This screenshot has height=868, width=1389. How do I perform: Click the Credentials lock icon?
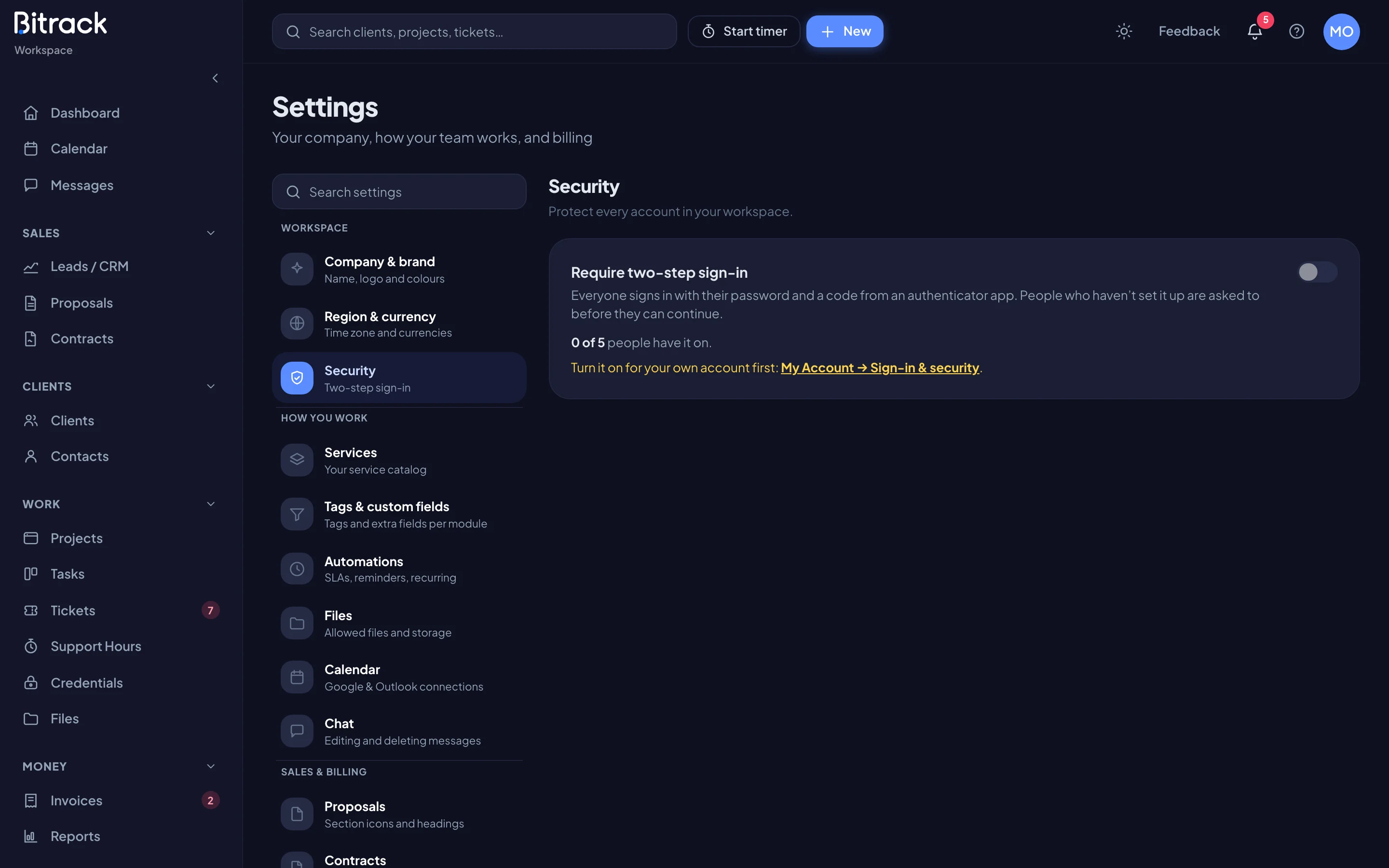[x=31, y=682]
